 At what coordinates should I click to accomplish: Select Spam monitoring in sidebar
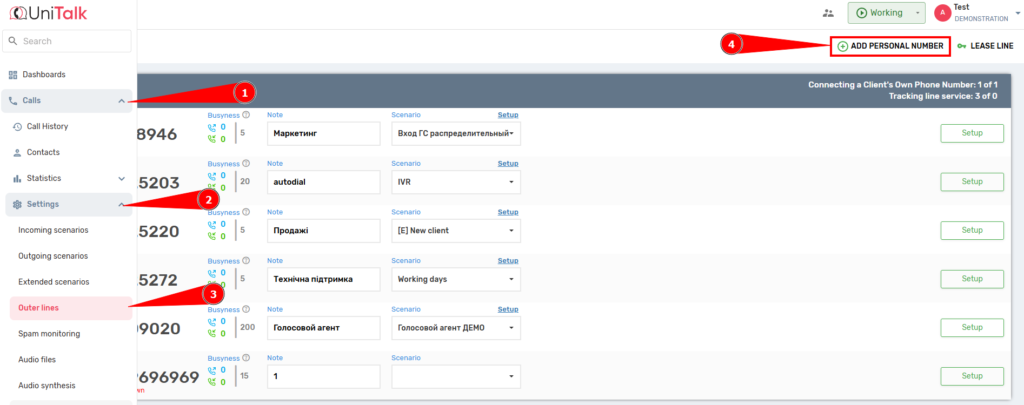pyautogui.click(x=49, y=334)
